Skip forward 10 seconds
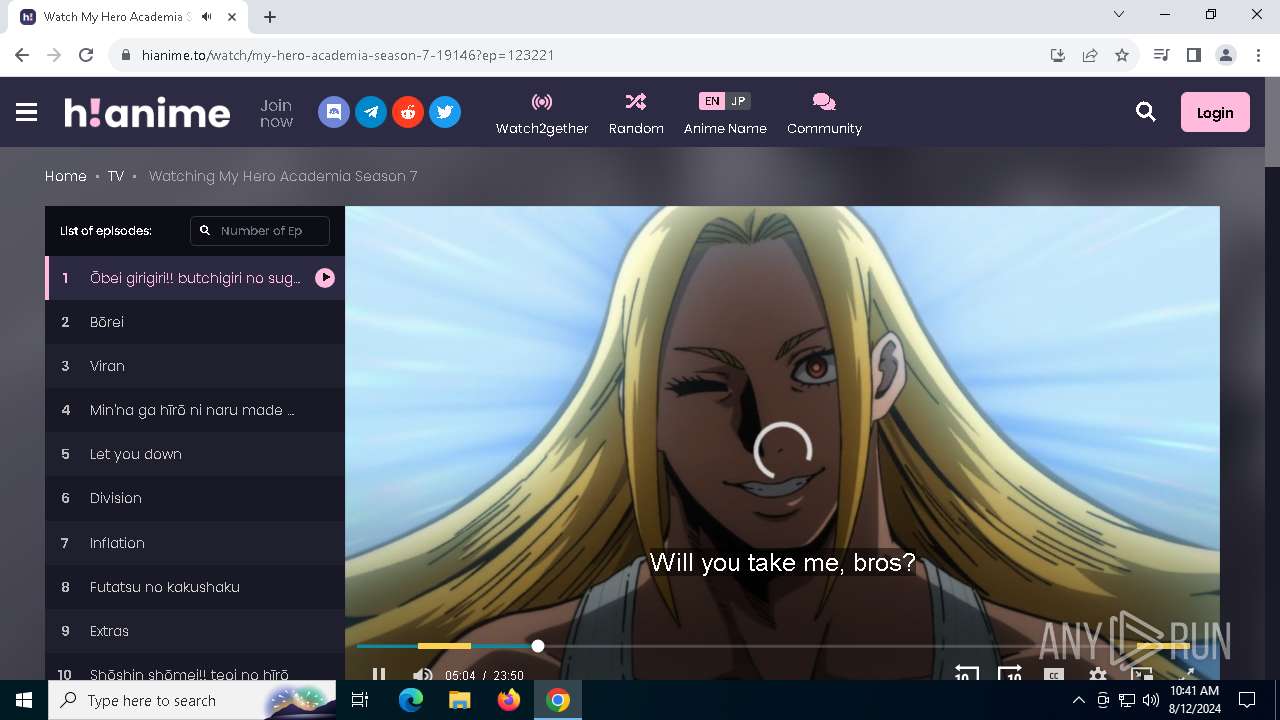Screen dimensions: 1280x720 point(1010,673)
